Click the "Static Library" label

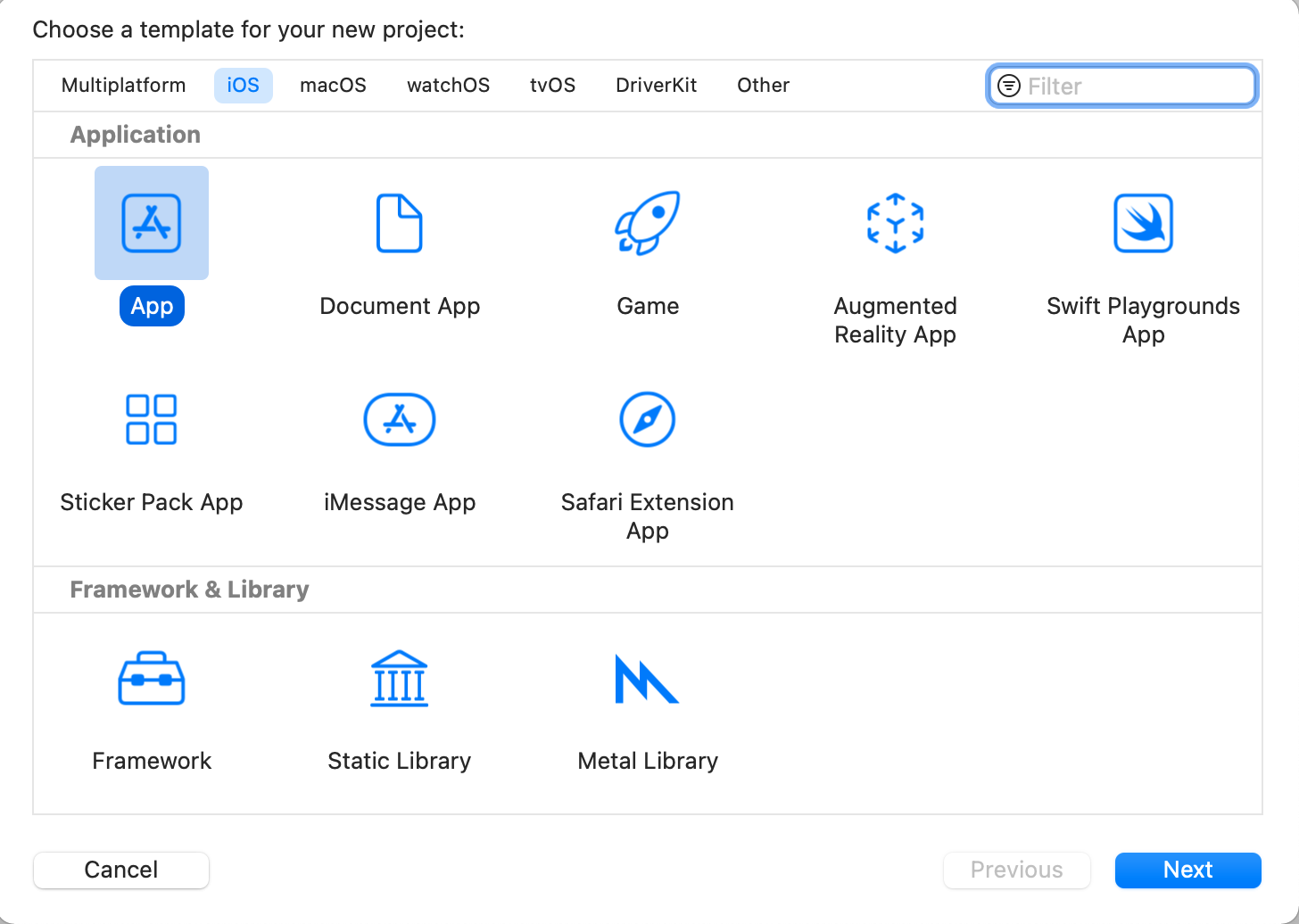click(x=400, y=761)
